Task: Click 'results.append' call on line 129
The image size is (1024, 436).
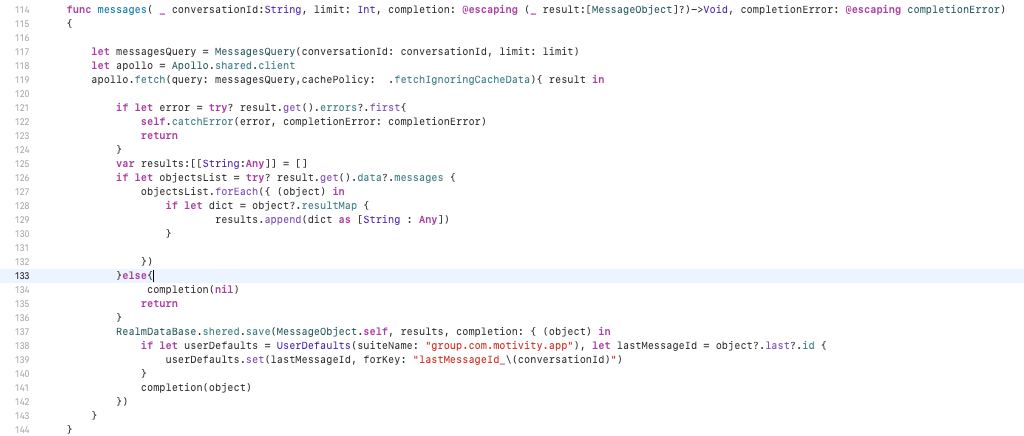Action: pos(257,220)
